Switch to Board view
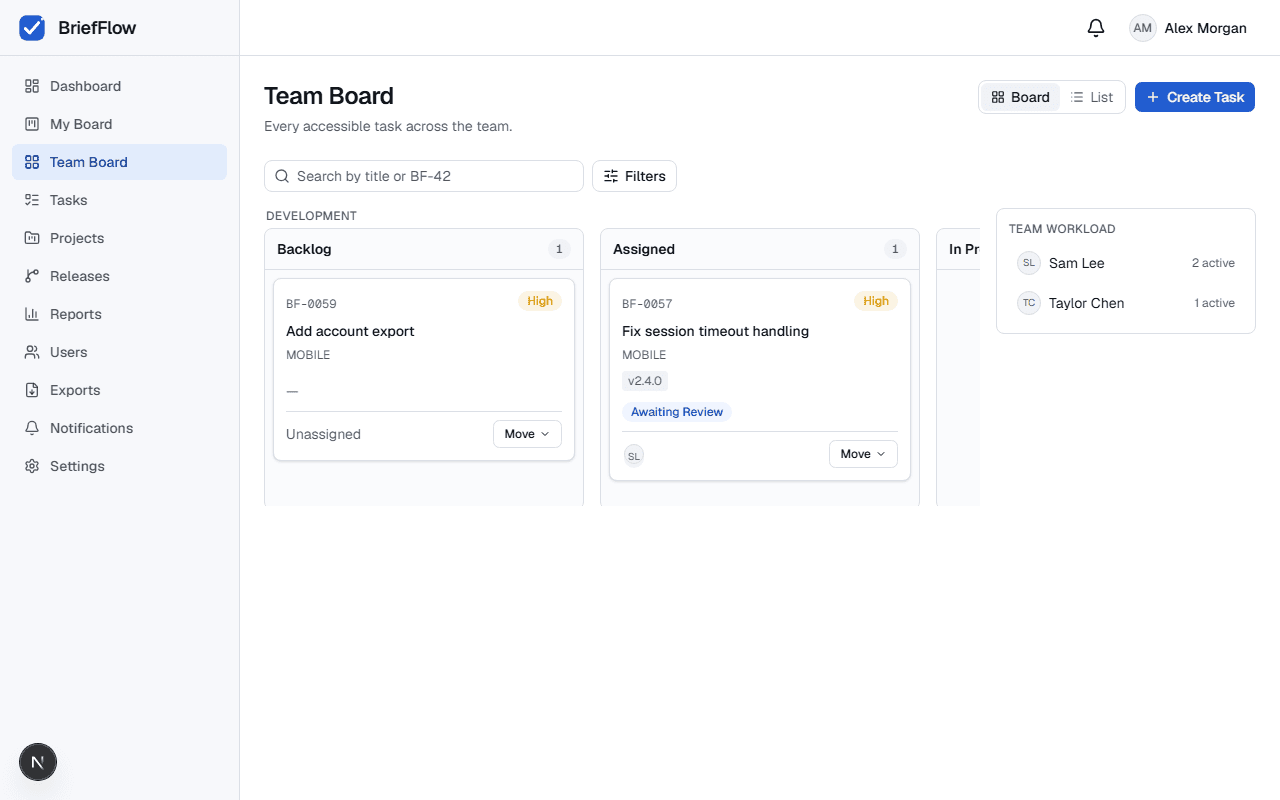 (1020, 97)
